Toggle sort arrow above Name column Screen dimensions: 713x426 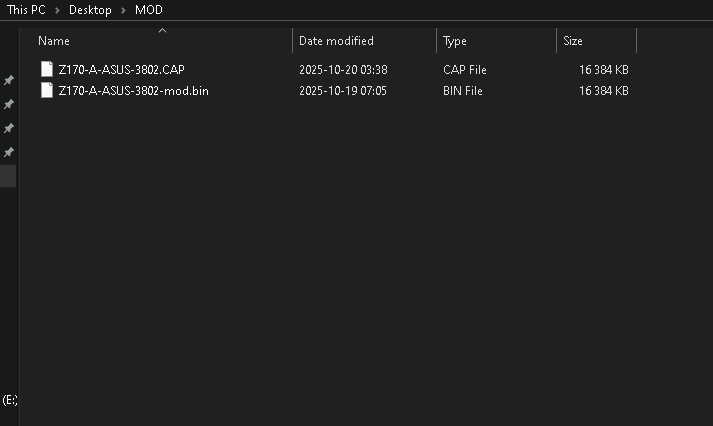(x=162, y=30)
